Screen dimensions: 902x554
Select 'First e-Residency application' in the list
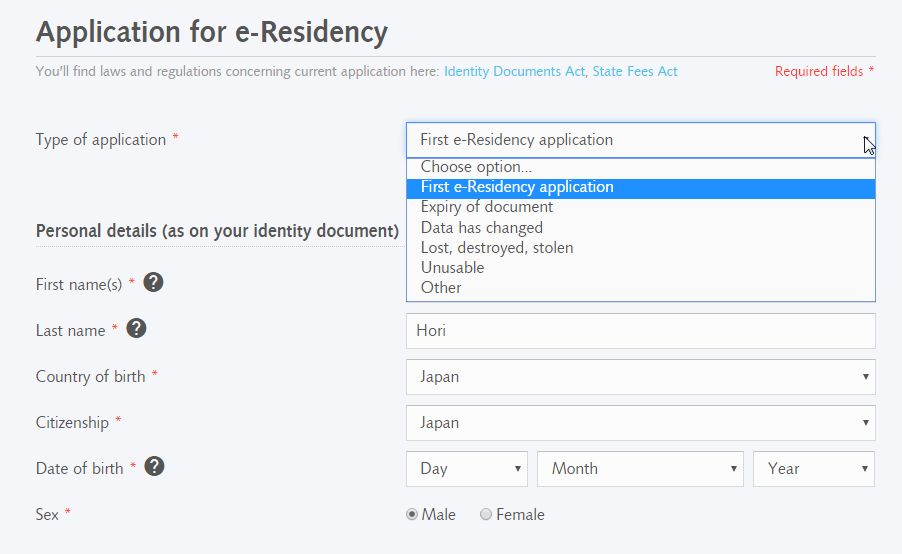[641, 188]
